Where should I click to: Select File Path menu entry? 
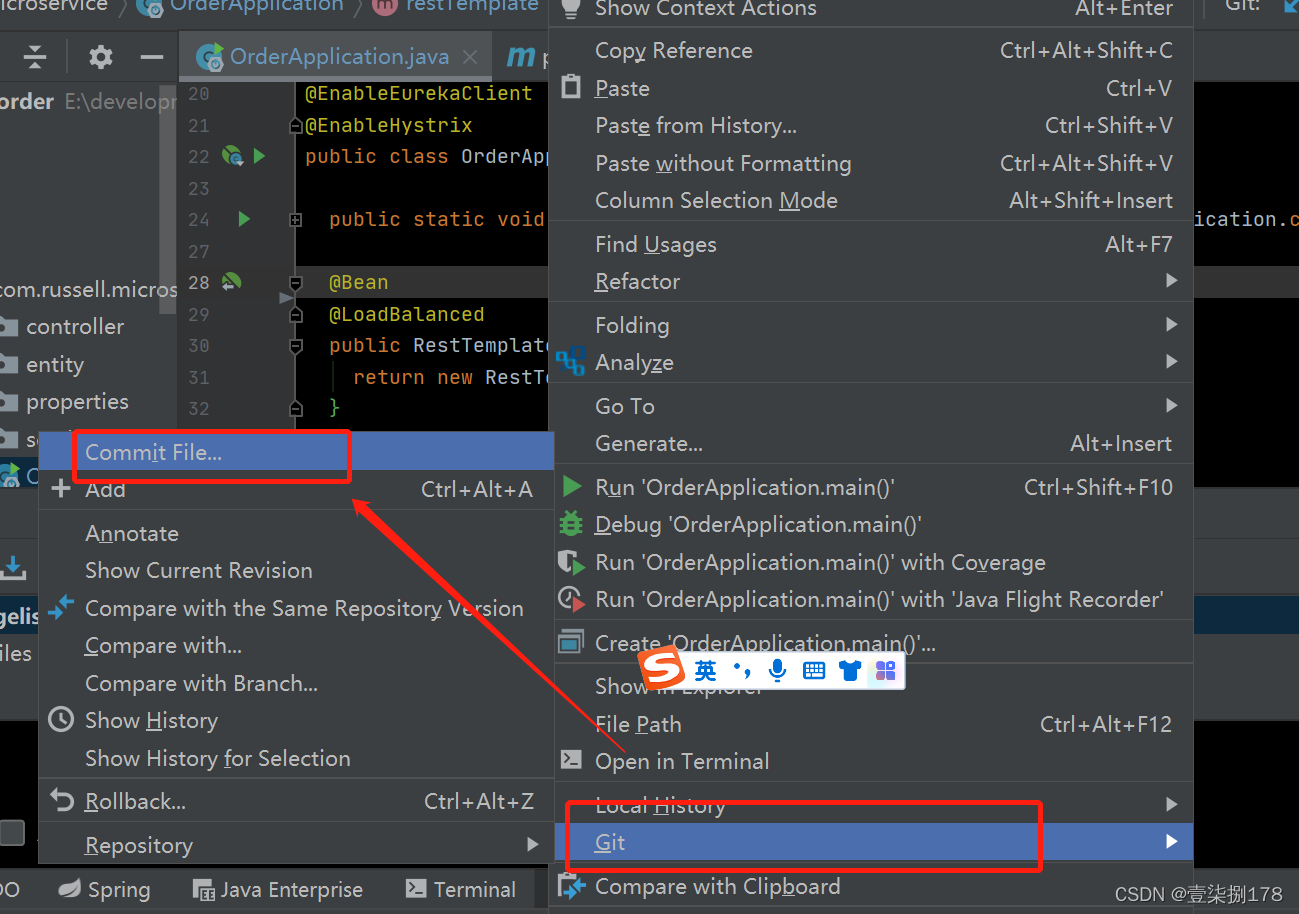point(873,724)
